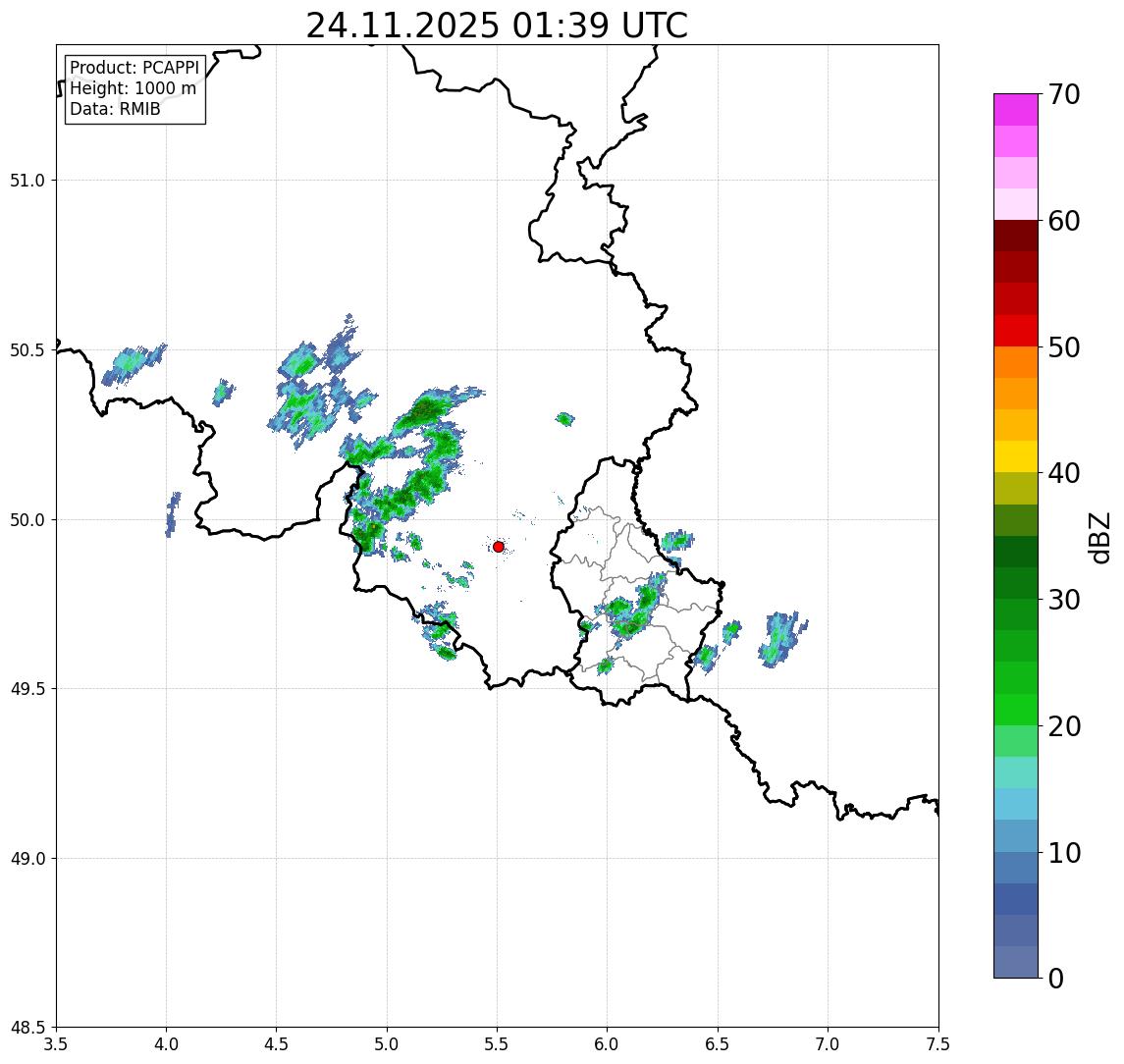Click the small isolated echo near 5.8°E, 50.3°N

[565, 419]
